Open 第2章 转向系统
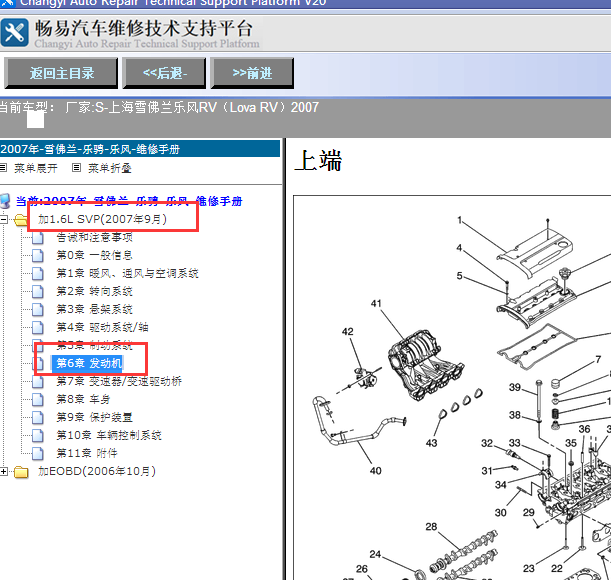This screenshot has width=611, height=580. pyautogui.click(x=94, y=291)
